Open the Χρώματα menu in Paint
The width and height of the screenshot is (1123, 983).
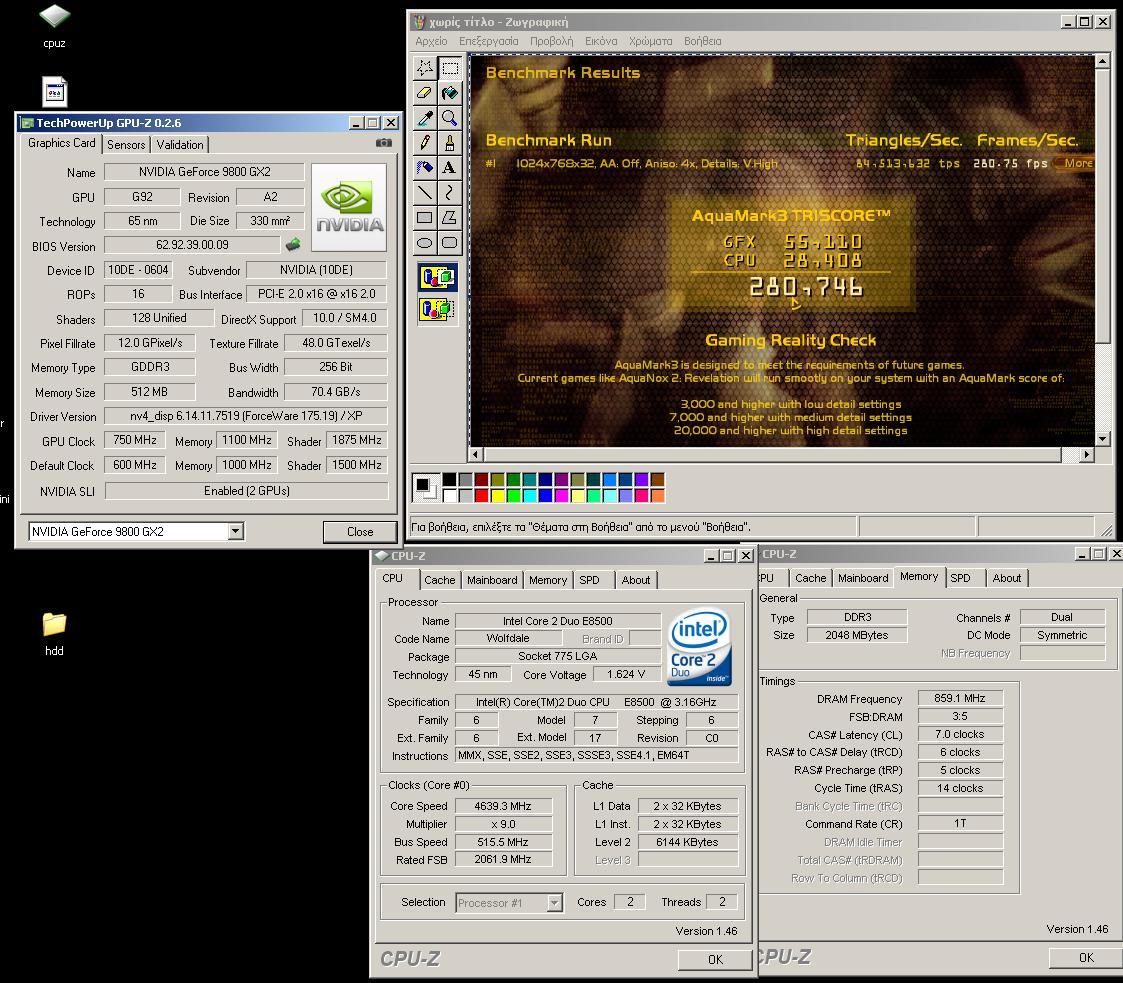coord(650,41)
